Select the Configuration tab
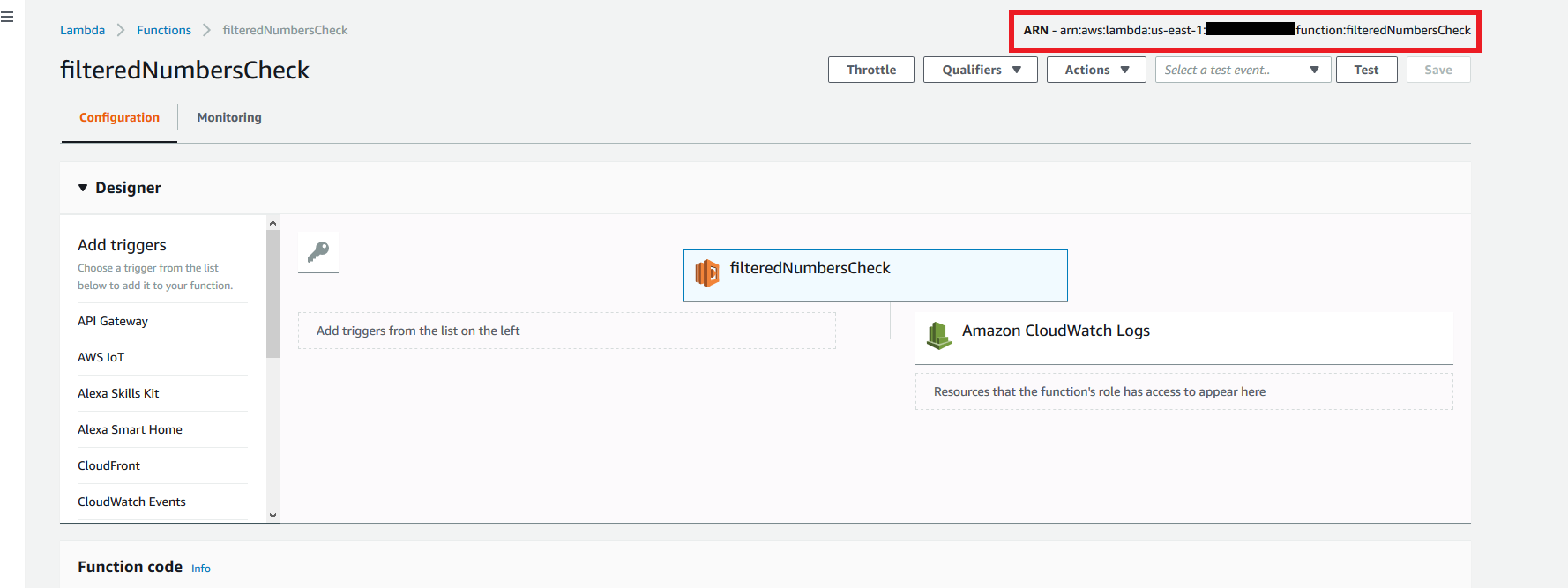 click(119, 117)
